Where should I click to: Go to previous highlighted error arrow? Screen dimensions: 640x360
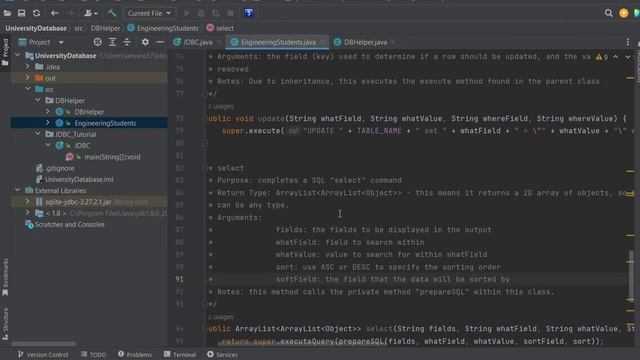(616, 57)
